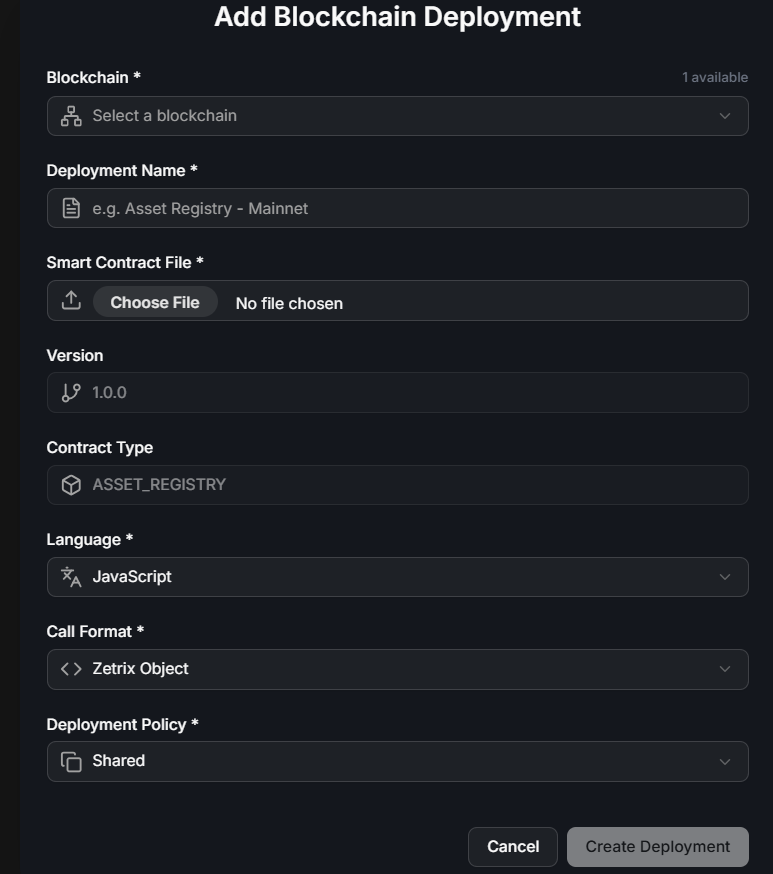Click the No file chosen text
The height and width of the screenshot is (874, 773).
click(x=289, y=303)
